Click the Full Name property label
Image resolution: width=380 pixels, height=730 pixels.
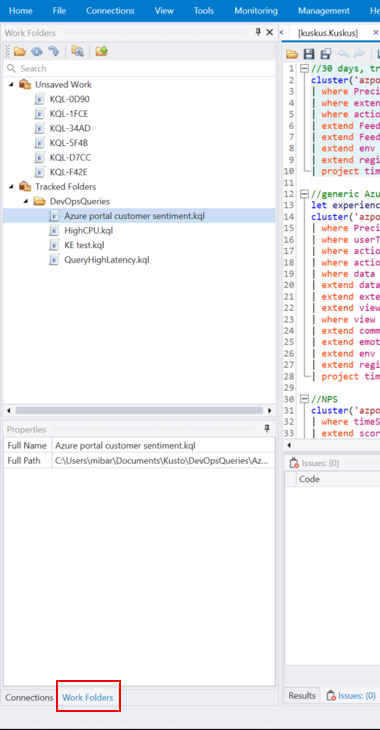point(27,446)
